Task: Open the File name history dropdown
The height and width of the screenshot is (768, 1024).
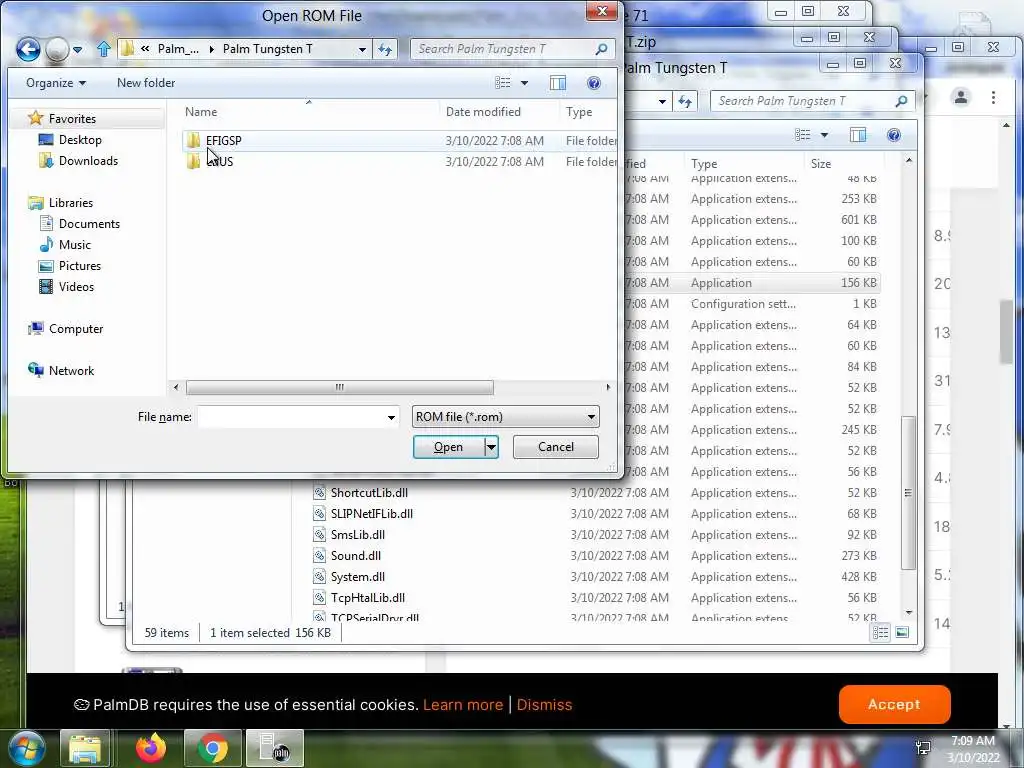Action: (391, 417)
